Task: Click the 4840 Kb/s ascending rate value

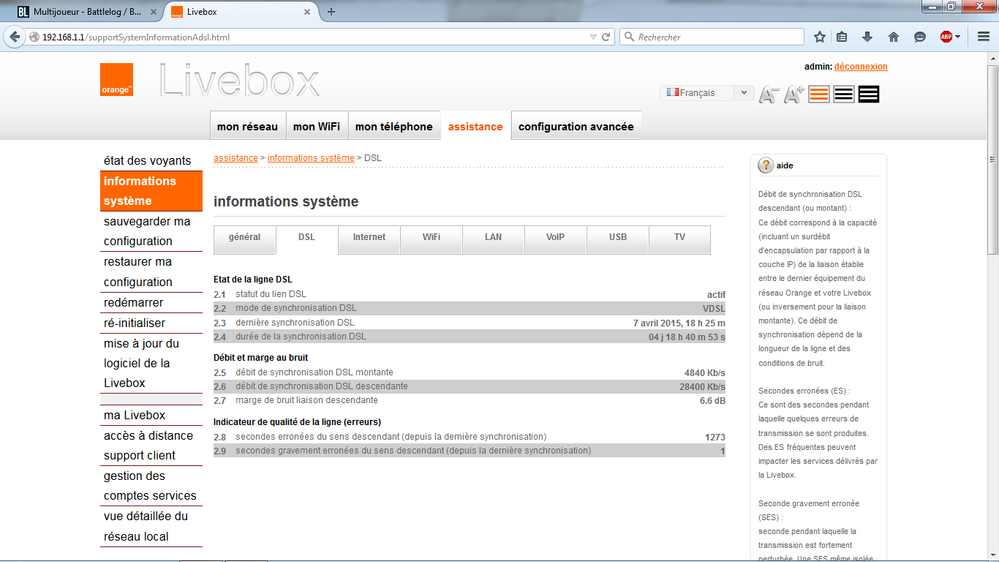Action: coord(705,373)
